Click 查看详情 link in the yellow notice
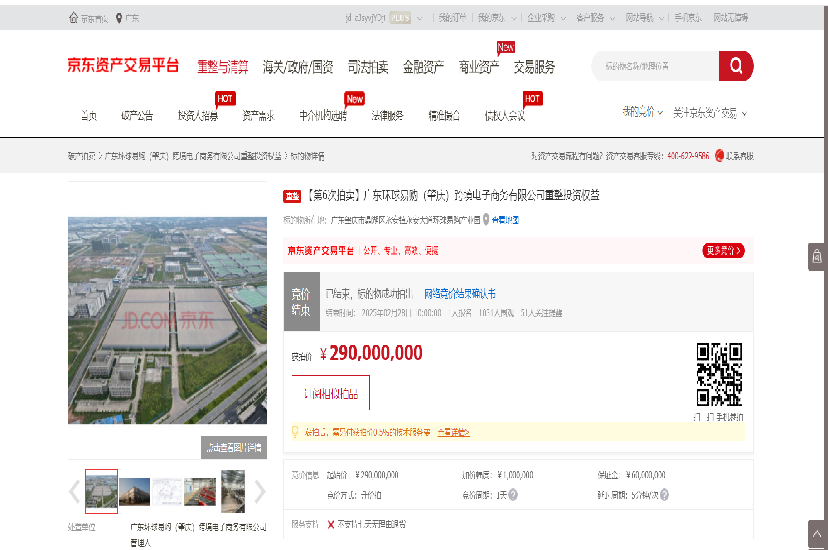 453,432
